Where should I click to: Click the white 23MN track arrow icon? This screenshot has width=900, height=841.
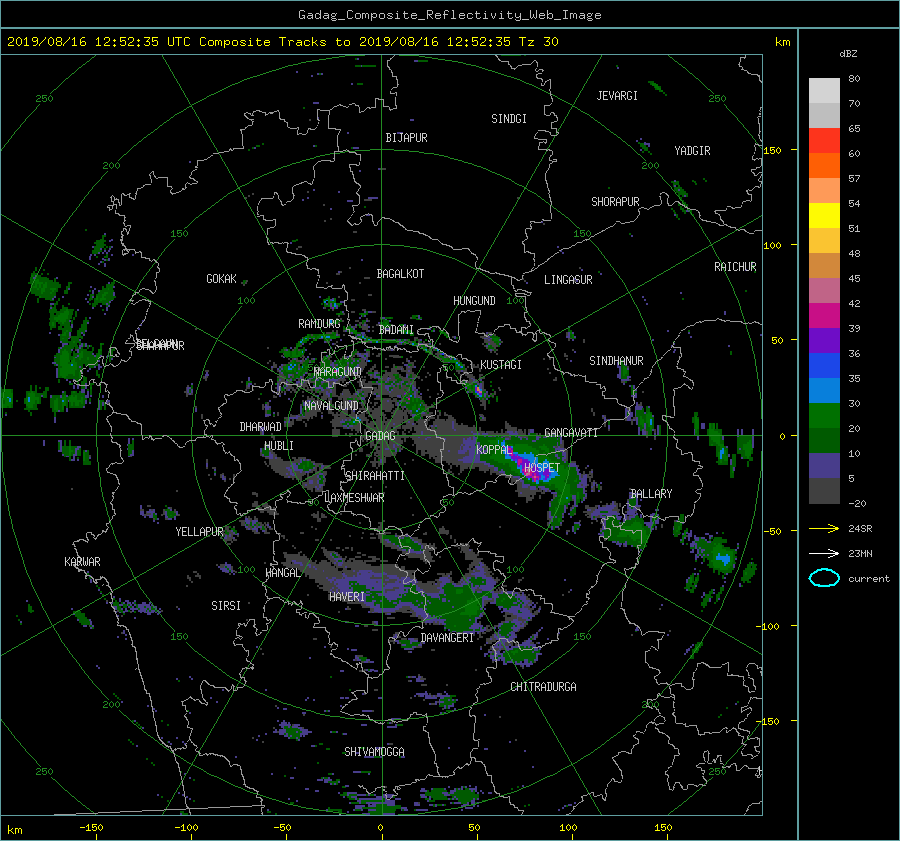pos(824,553)
